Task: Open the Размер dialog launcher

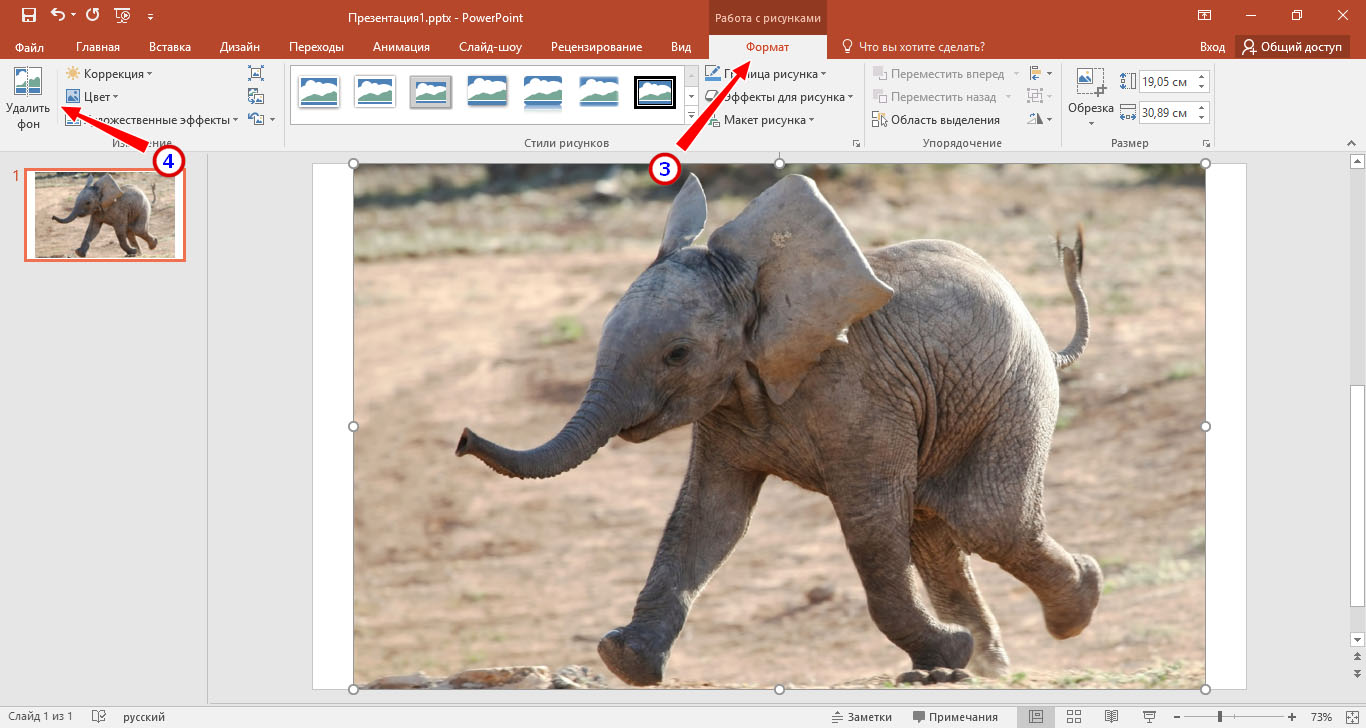Action: 1206,144
